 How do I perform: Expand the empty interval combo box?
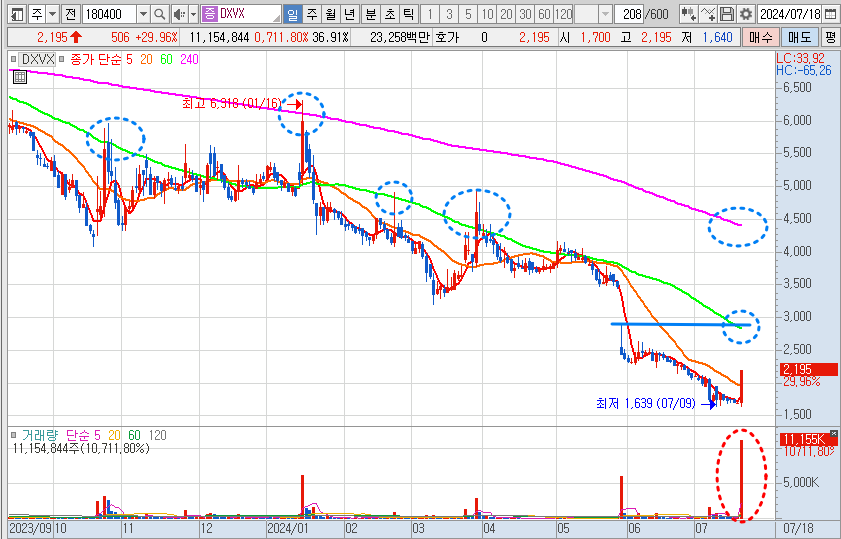605,14
